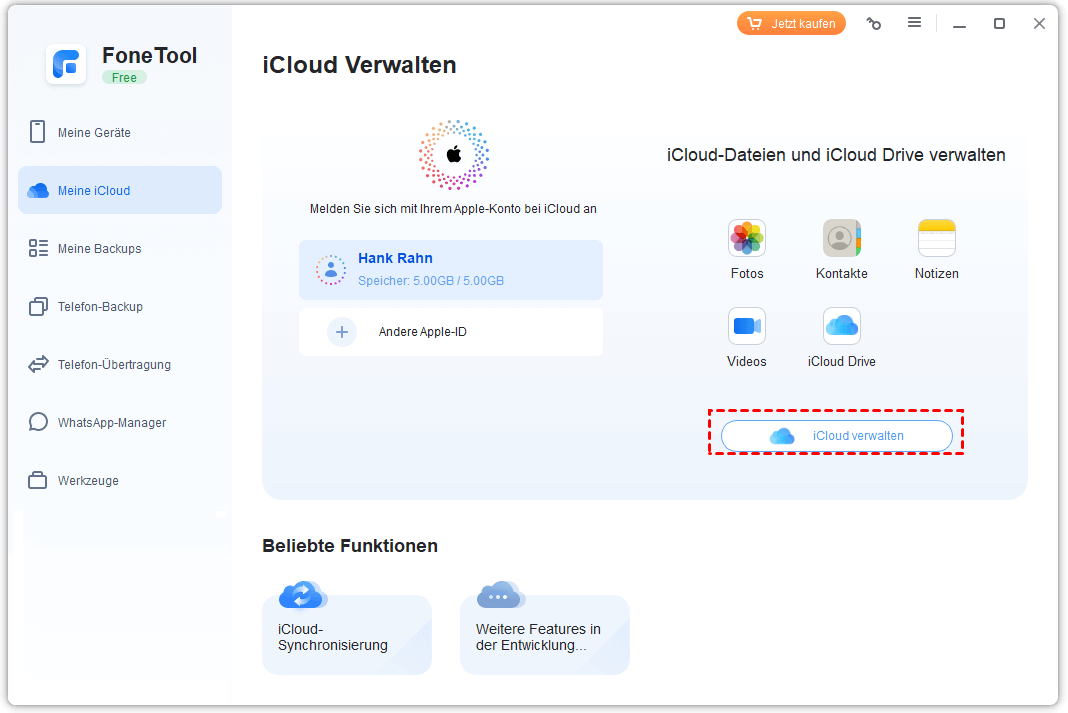Open the iCloud-Synchronisierung card
Viewport: 1068px width, 713px height.
346,634
